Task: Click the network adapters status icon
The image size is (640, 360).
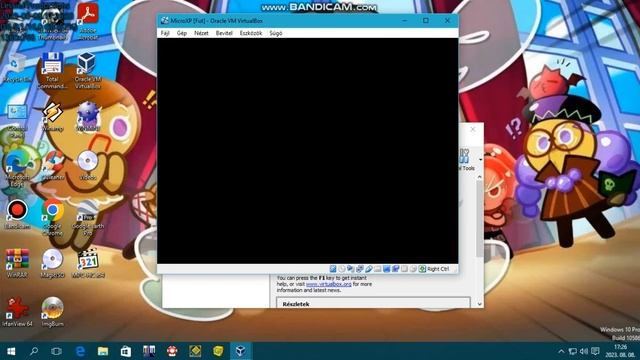Action: pyautogui.click(x=360, y=269)
